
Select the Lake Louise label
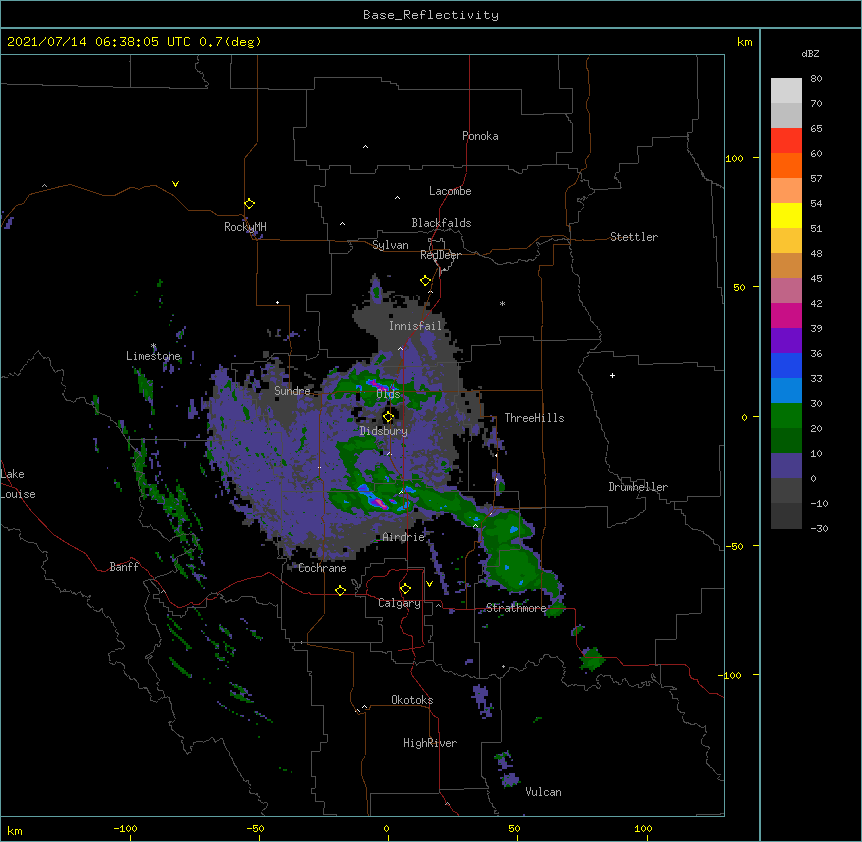tap(18, 484)
